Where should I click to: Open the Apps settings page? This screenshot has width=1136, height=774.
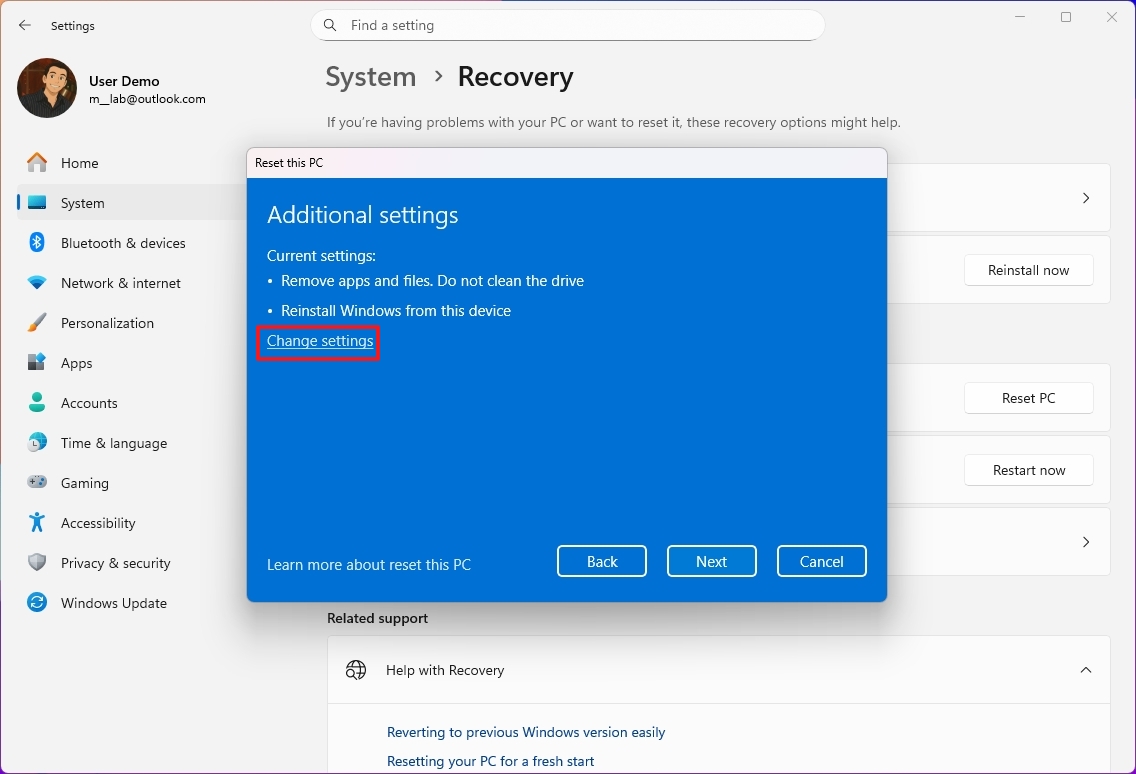(76, 363)
